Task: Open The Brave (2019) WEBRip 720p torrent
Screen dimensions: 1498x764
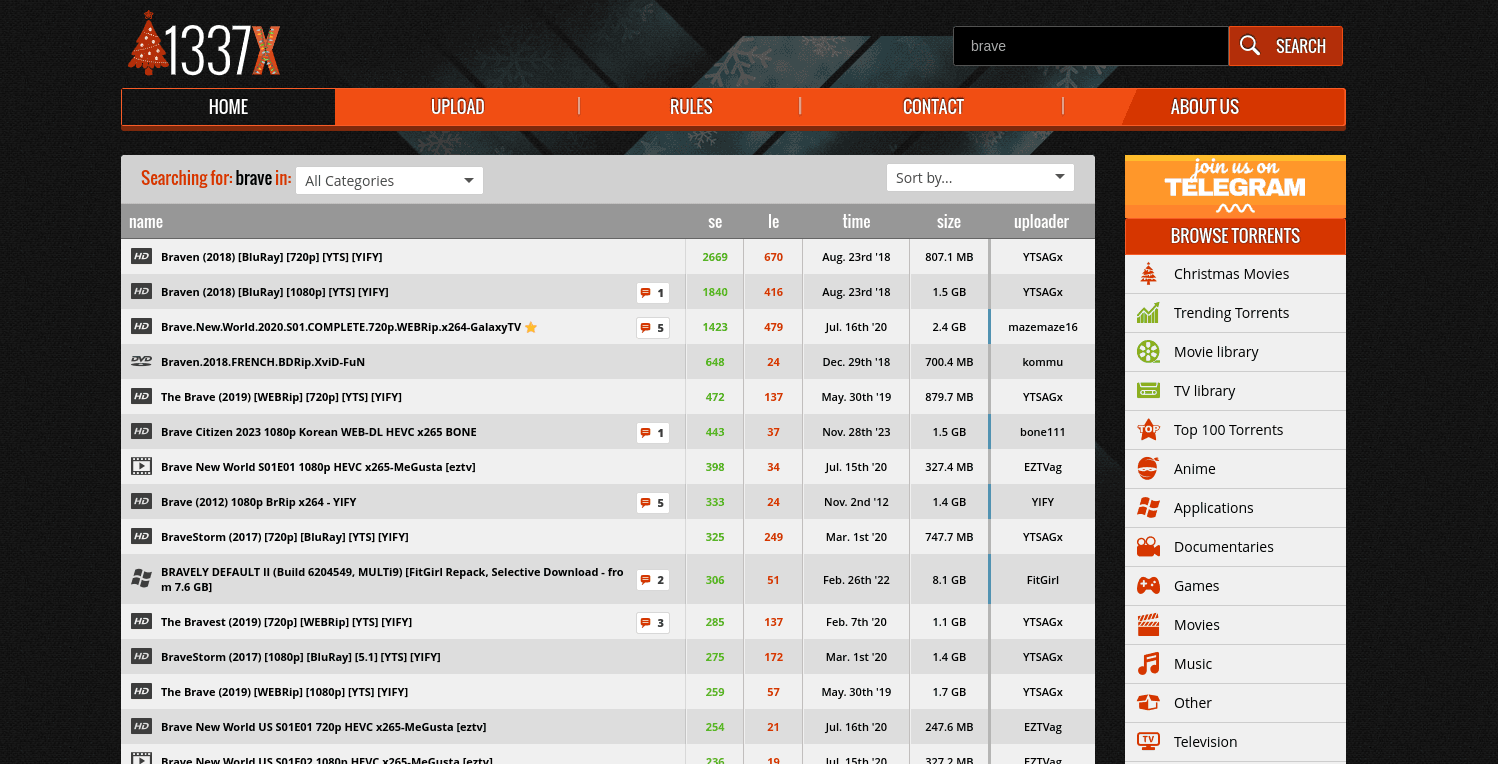Action: point(281,397)
